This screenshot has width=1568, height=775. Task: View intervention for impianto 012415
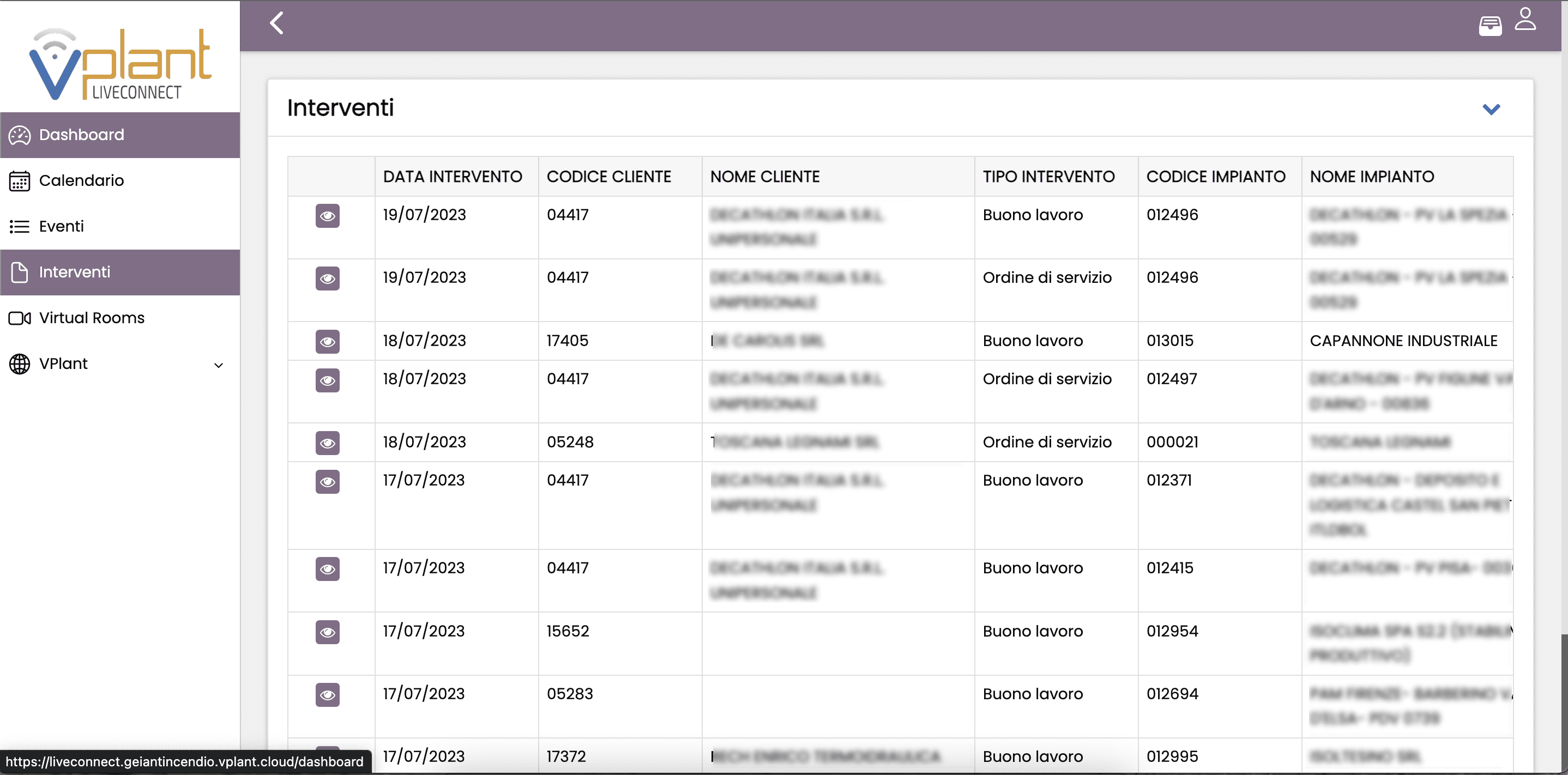(328, 569)
